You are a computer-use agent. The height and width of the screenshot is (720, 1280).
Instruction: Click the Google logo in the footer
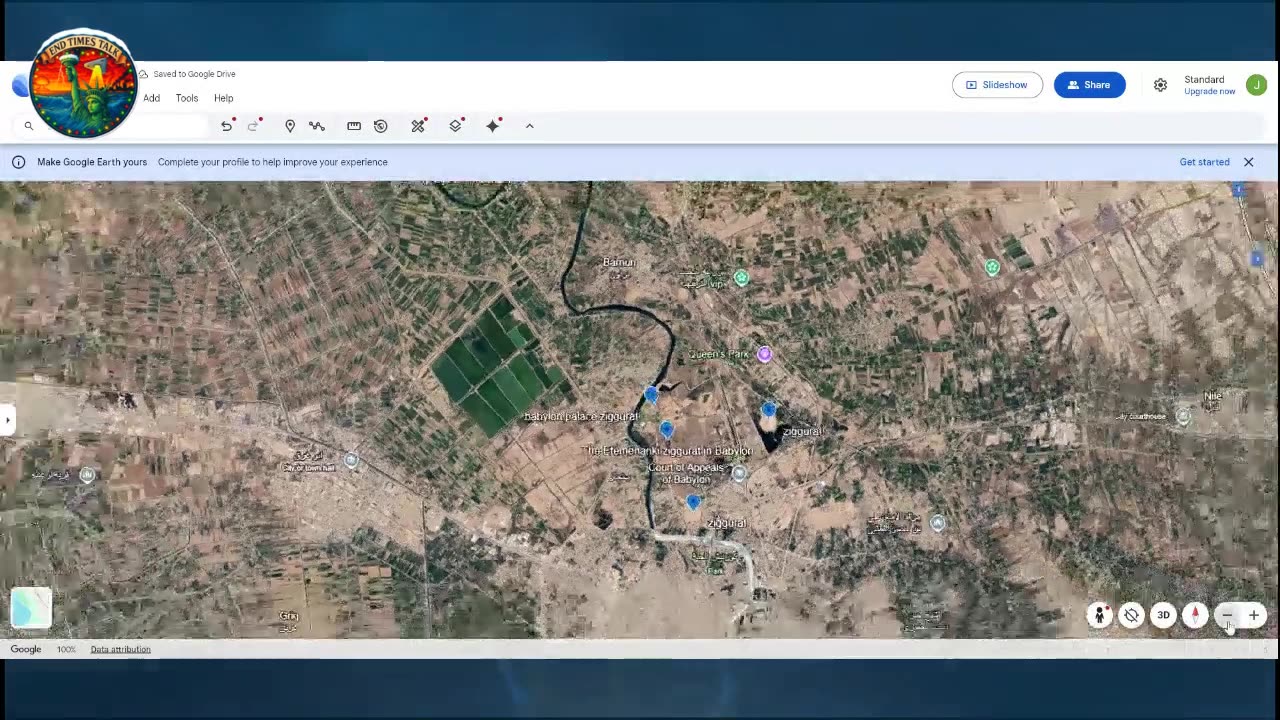(x=26, y=649)
